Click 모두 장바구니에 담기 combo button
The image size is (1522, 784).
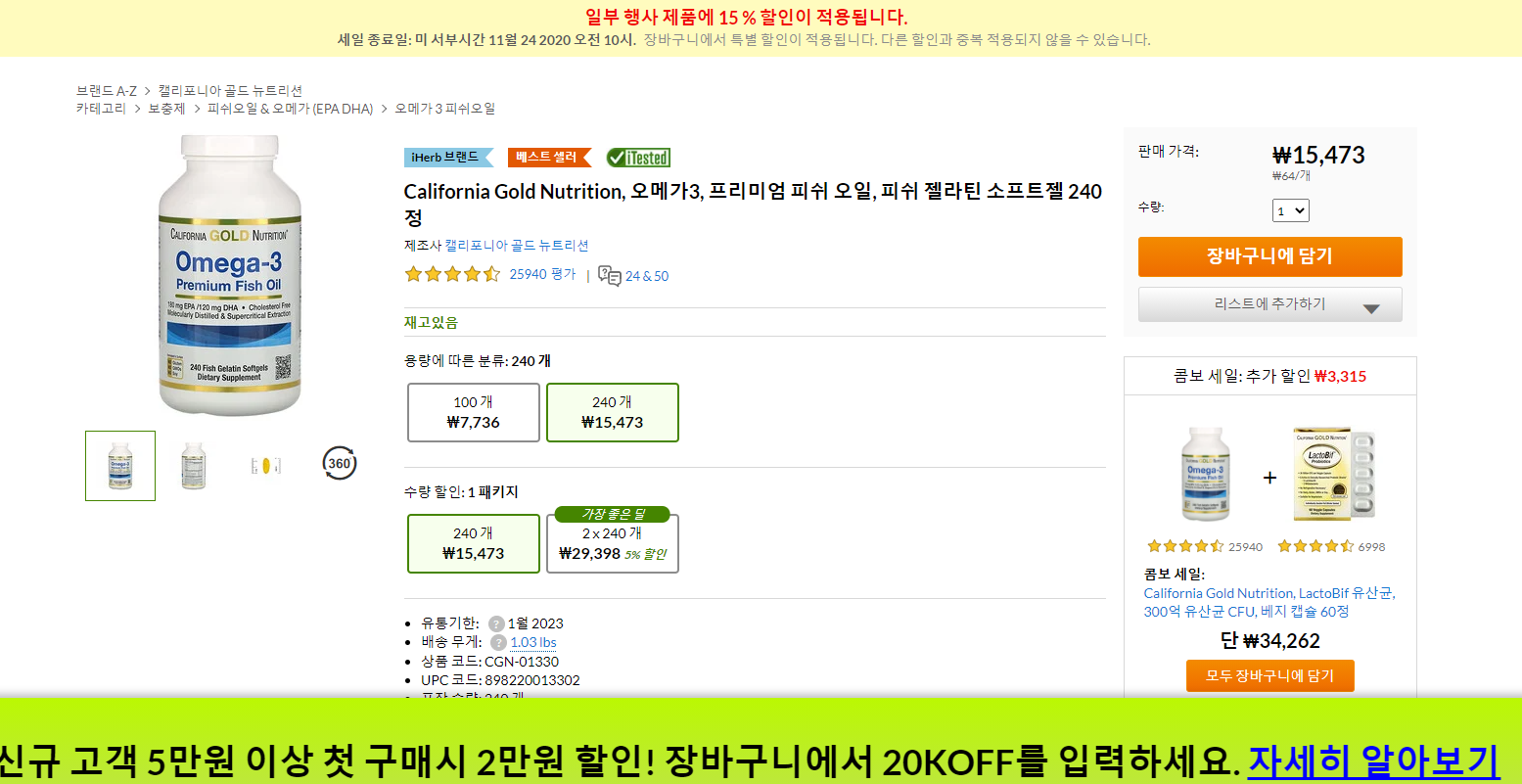tap(1270, 676)
